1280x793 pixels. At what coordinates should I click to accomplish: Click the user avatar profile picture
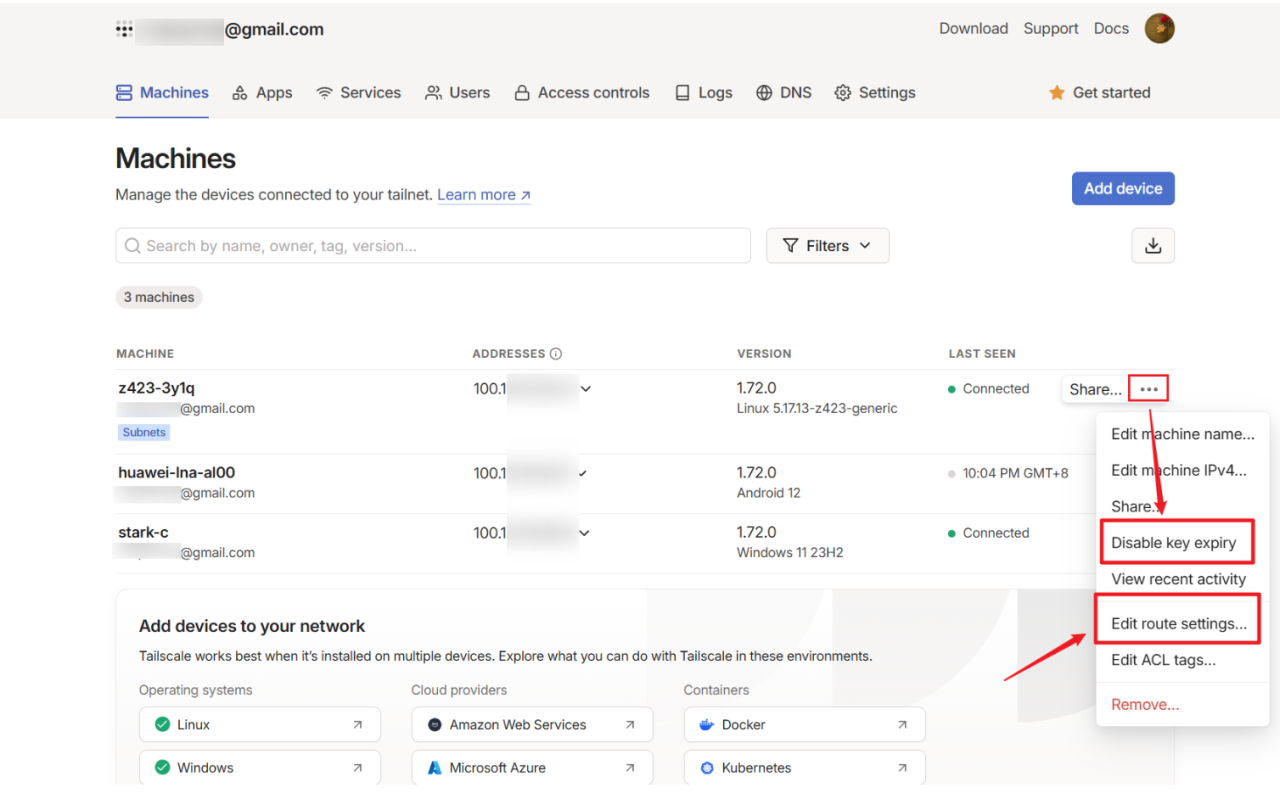[x=1159, y=29]
